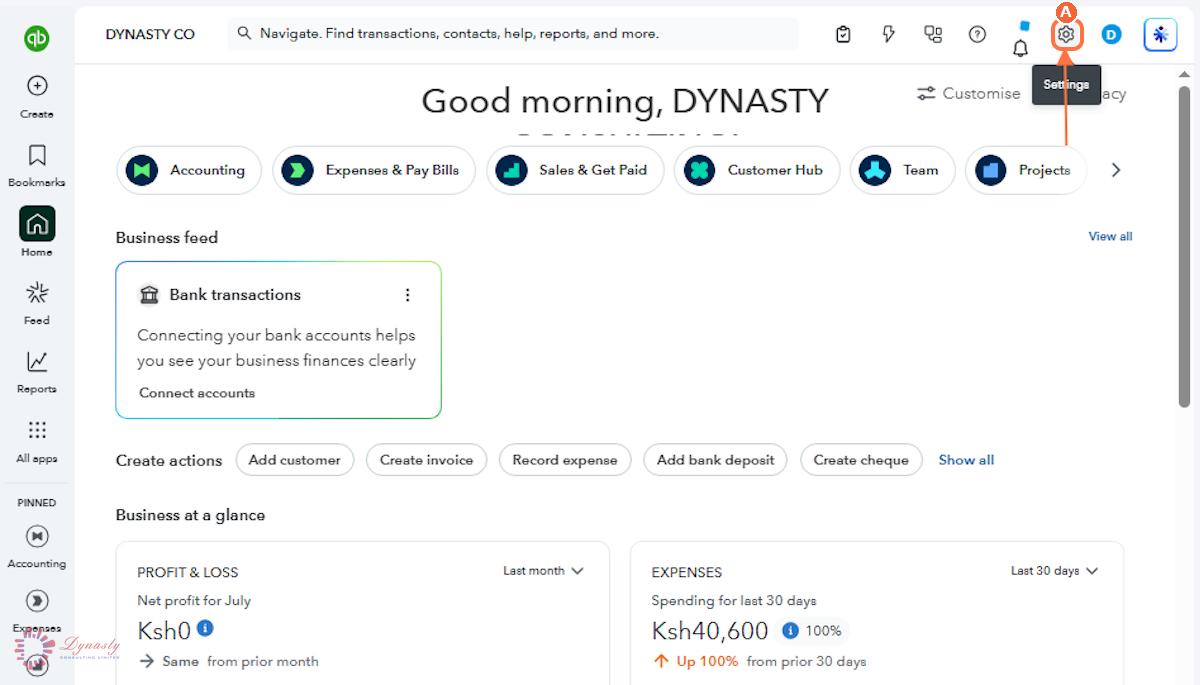The image size is (1200, 685).
Task: Click the search magnifier icon
Action: click(244, 34)
